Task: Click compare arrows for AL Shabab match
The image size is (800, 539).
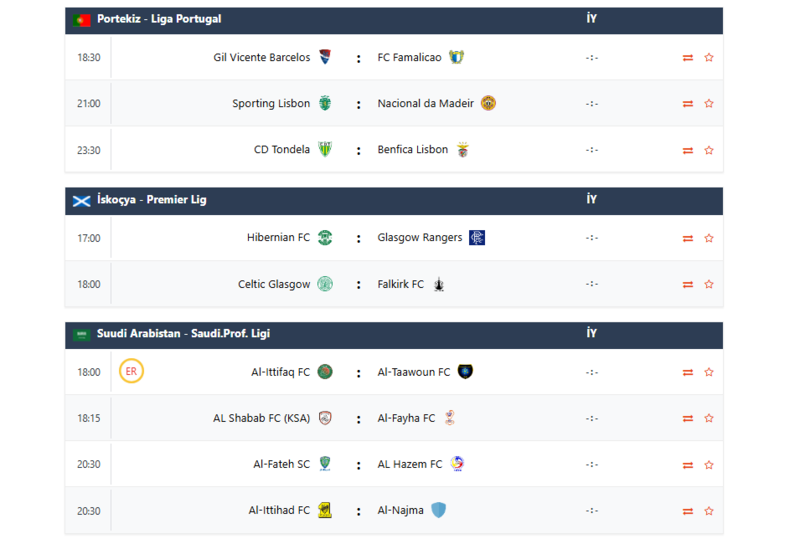Action: click(688, 418)
